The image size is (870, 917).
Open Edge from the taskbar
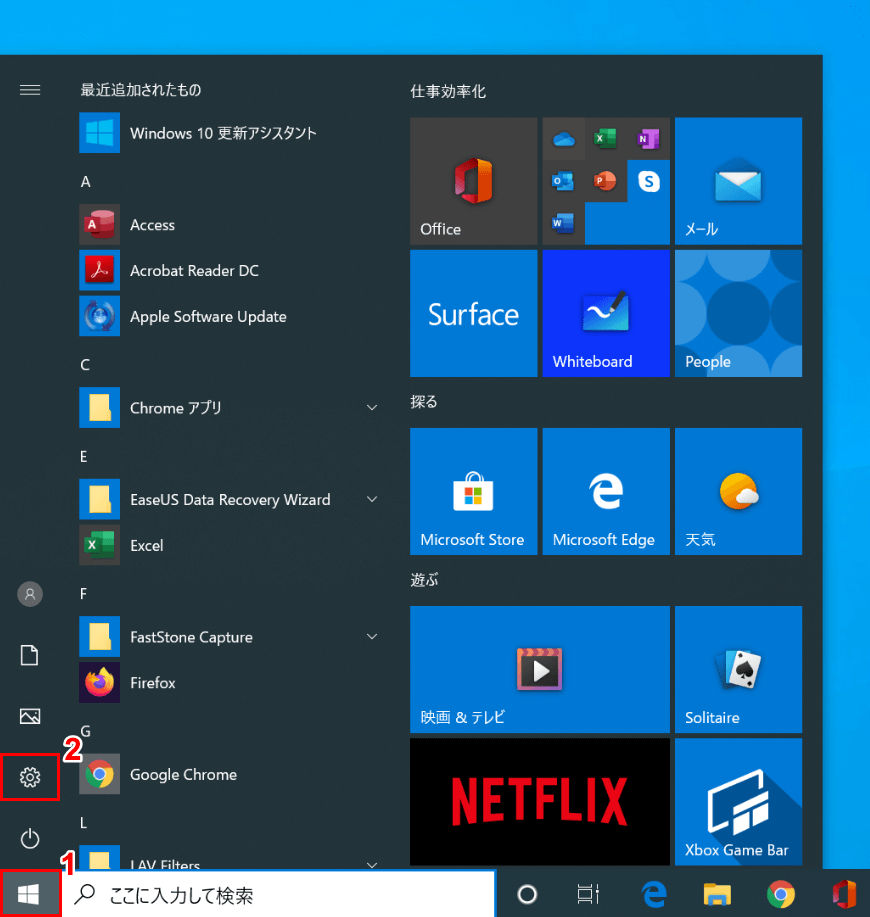[654, 894]
